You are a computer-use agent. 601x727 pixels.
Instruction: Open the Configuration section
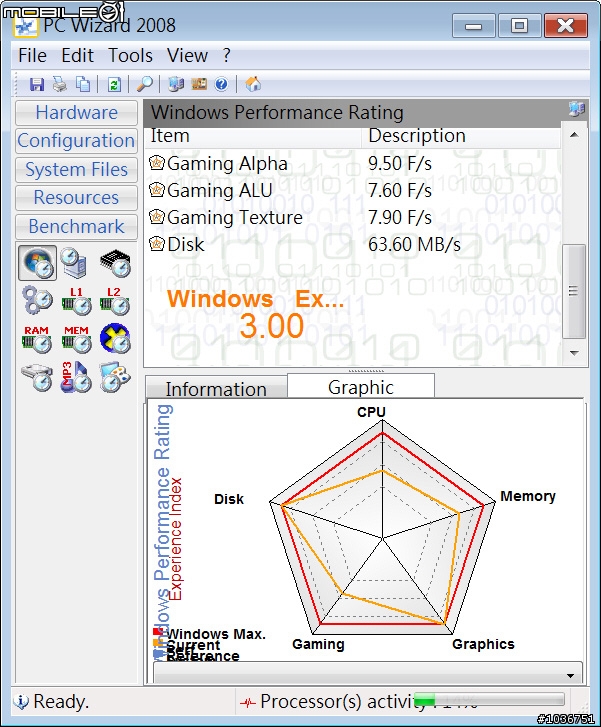[x=77, y=141]
